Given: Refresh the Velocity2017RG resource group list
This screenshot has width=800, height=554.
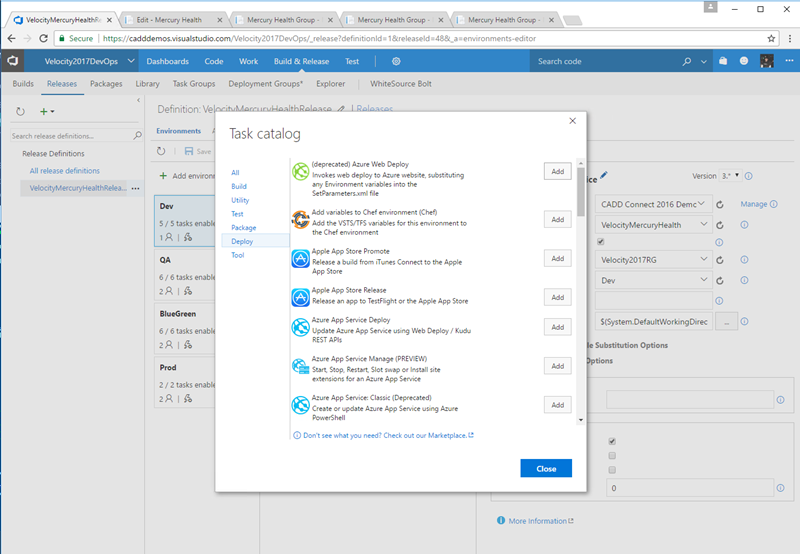Looking at the screenshot, I should 719,260.
